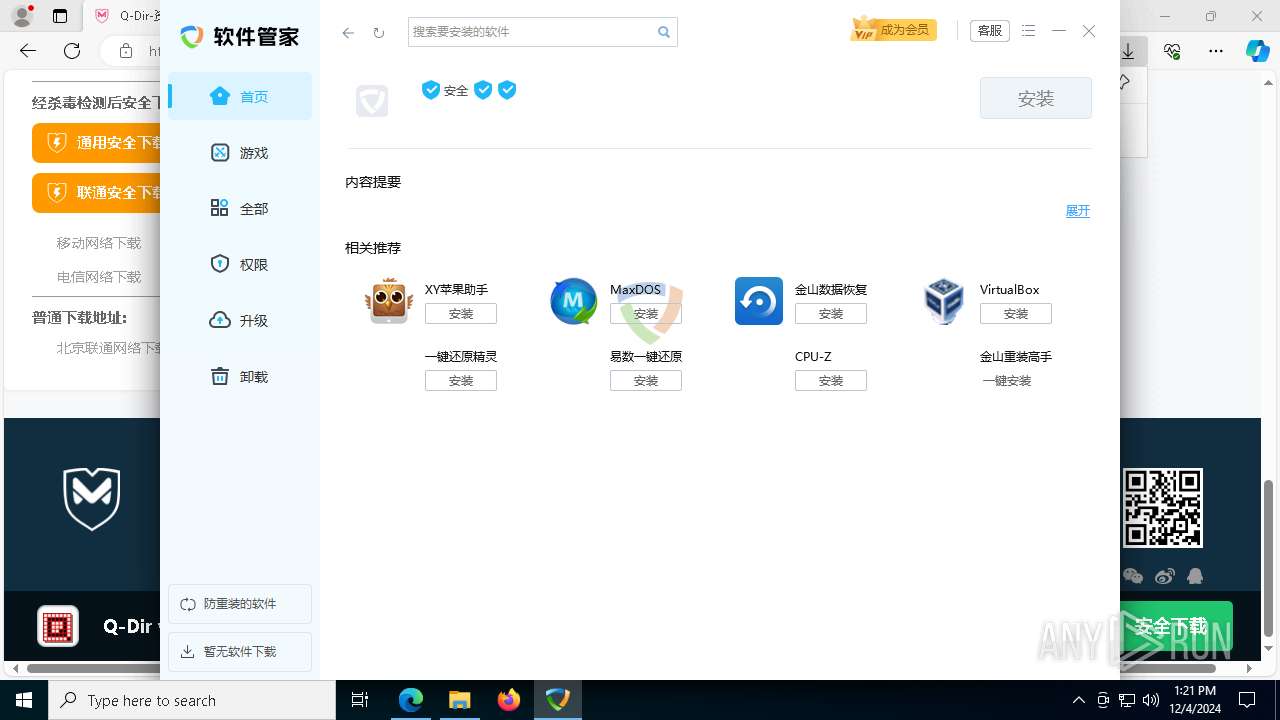Select the 首页 tab in the sidebar
The width and height of the screenshot is (1280, 720).
pyautogui.click(x=240, y=96)
